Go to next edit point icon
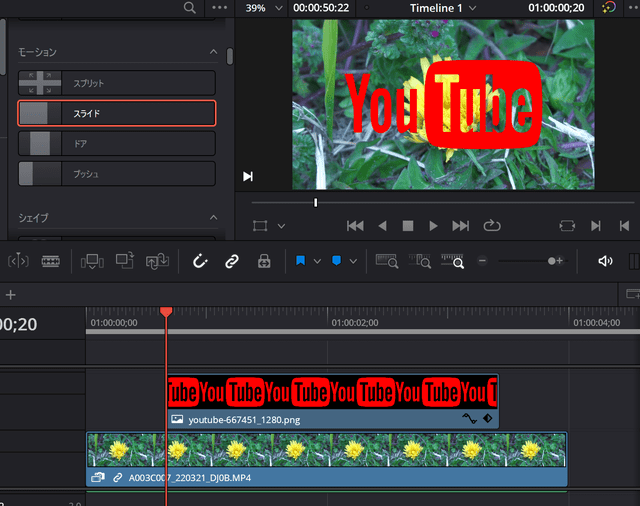Image resolution: width=640 pixels, height=506 pixels. [596, 226]
